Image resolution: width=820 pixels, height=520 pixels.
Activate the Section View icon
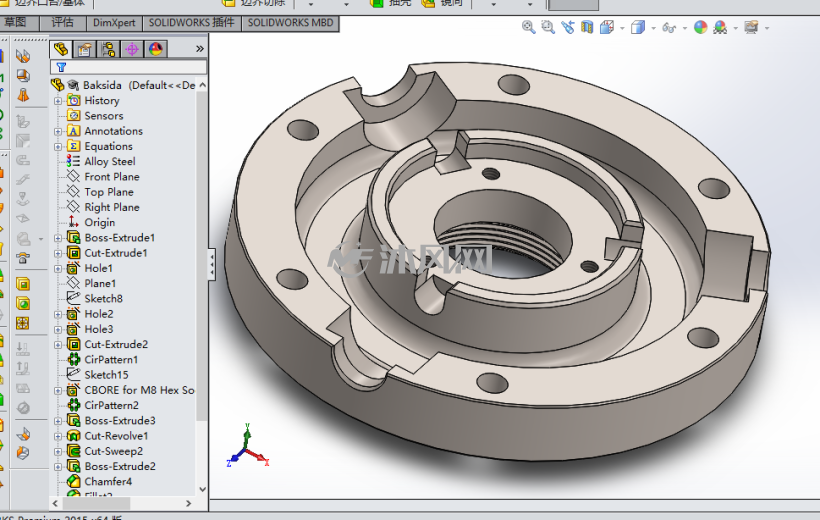[x=587, y=27]
